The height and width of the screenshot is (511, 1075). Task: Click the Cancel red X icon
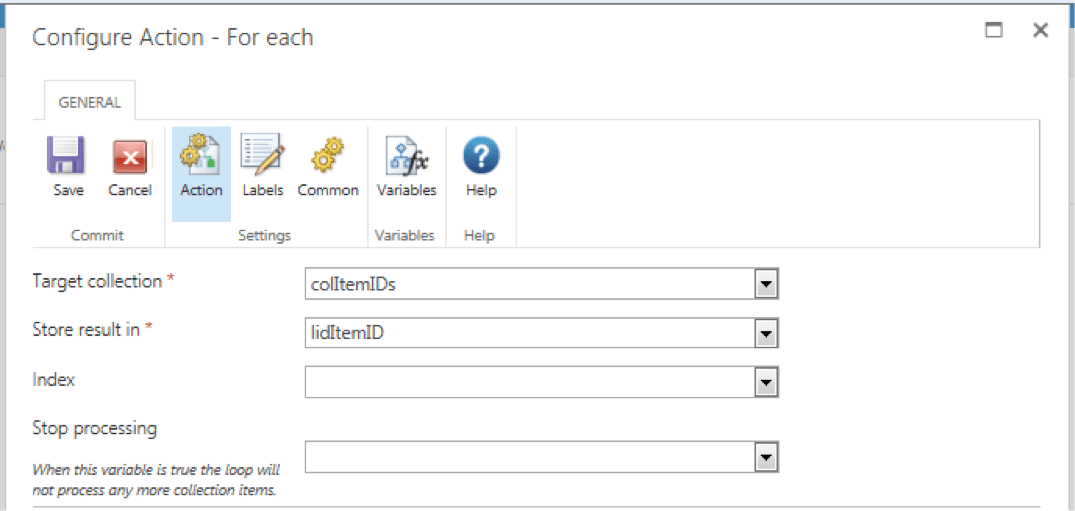click(x=130, y=156)
